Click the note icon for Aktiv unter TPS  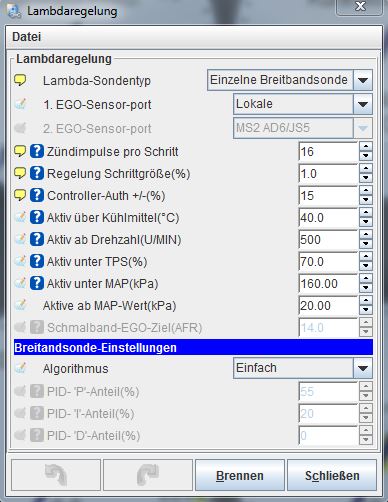tap(20, 261)
